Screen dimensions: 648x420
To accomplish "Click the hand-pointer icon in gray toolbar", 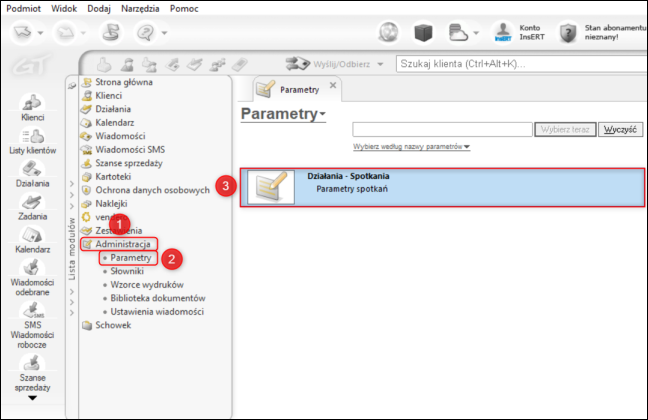I will click(104, 64).
